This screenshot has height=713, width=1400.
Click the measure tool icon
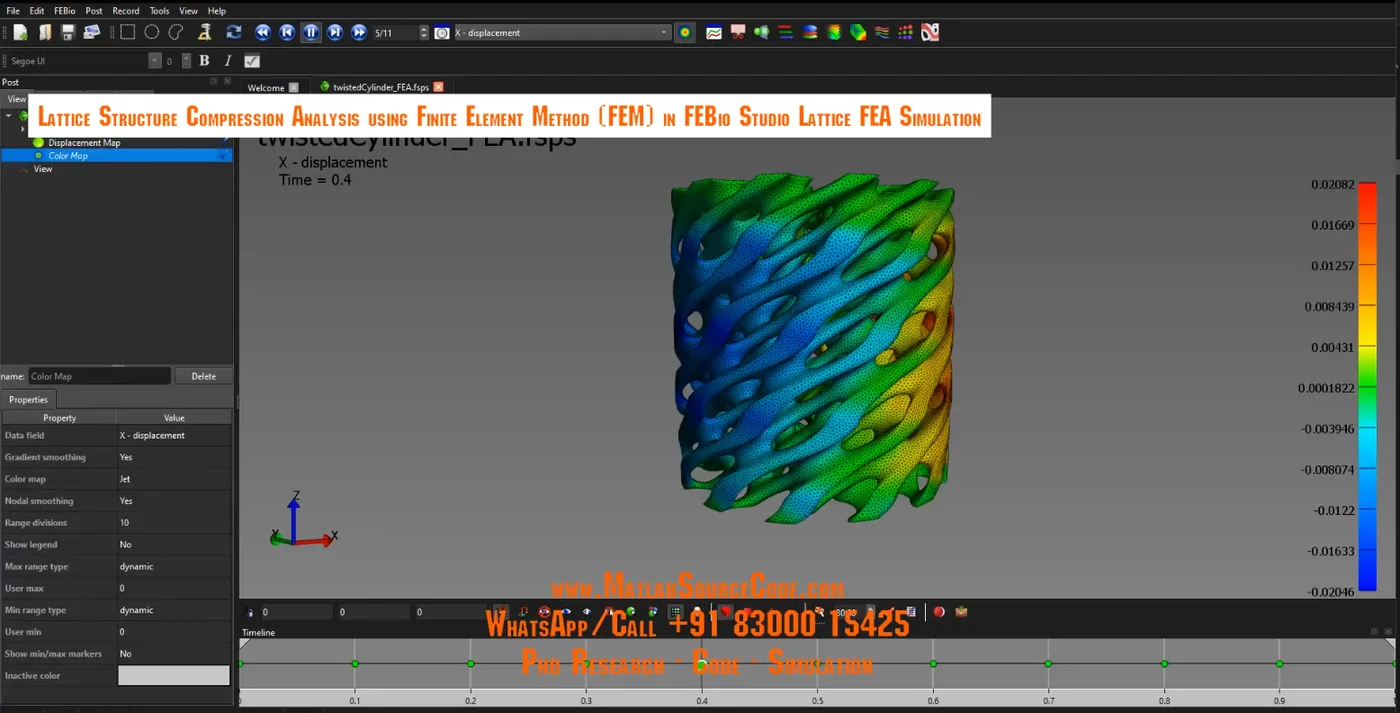pos(204,33)
